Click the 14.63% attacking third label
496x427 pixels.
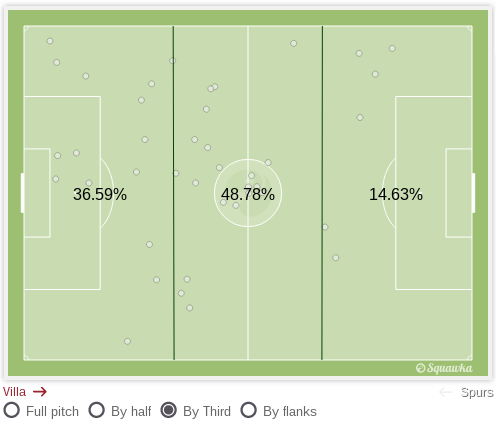coord(396,194)
